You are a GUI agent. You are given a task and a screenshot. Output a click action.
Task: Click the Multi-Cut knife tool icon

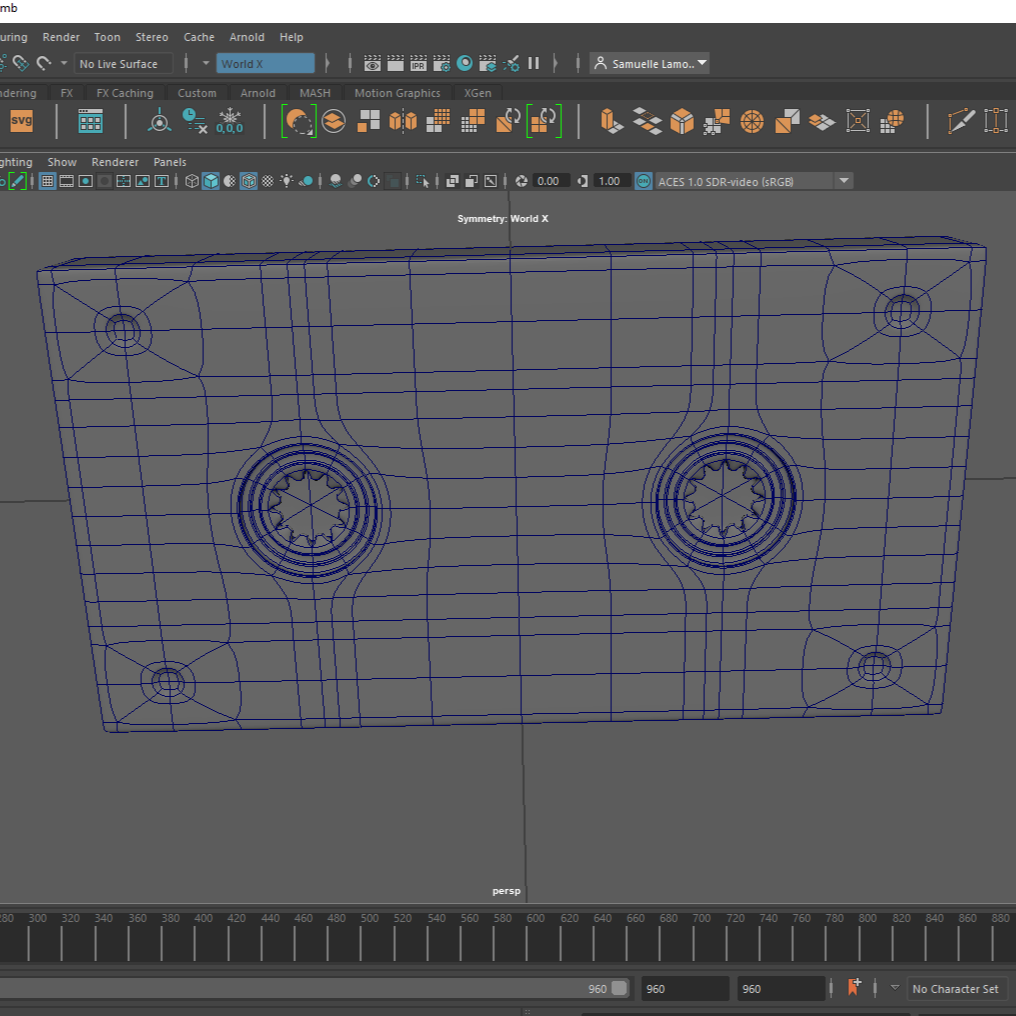(961, 122)
